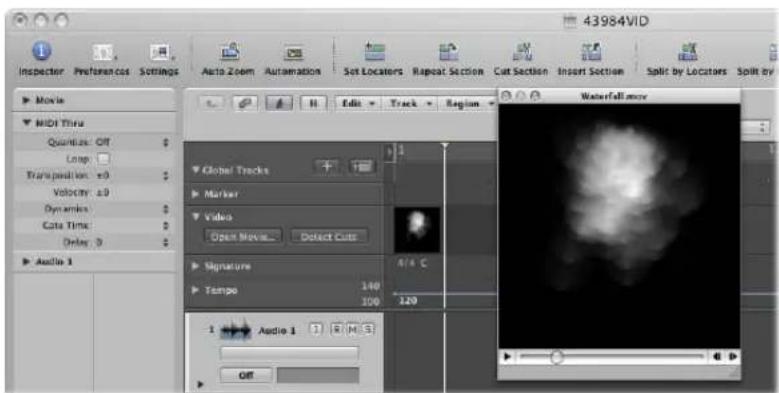The width and height of the screenshot is (779, 393).
Task: Click the track configuration icon beside plus button
Action: (362, 167)
